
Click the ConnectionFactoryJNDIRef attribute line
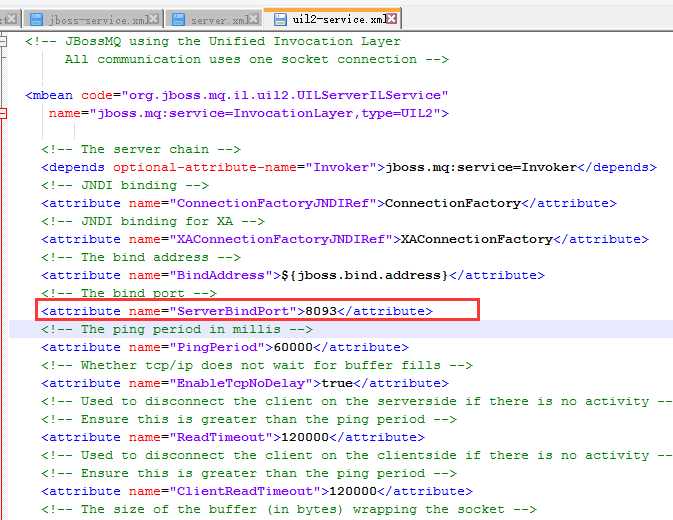coord(329,203)
